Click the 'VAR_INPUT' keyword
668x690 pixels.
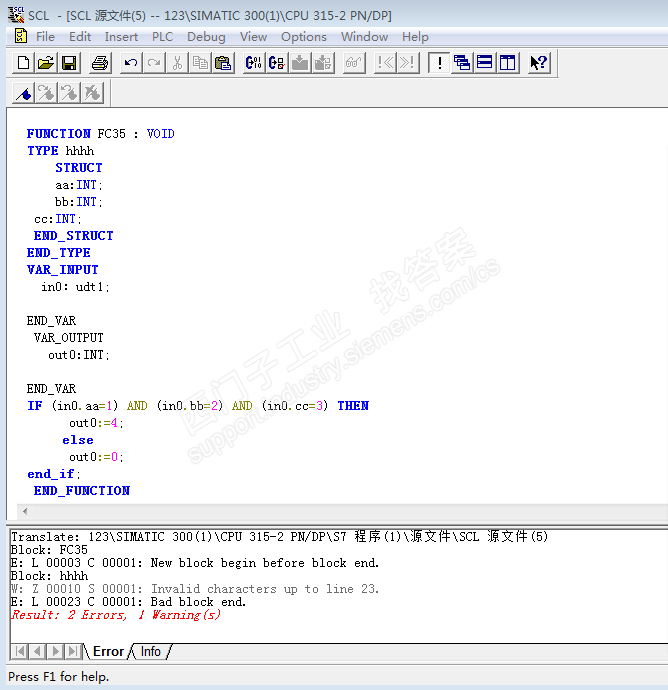click(62, 270)
